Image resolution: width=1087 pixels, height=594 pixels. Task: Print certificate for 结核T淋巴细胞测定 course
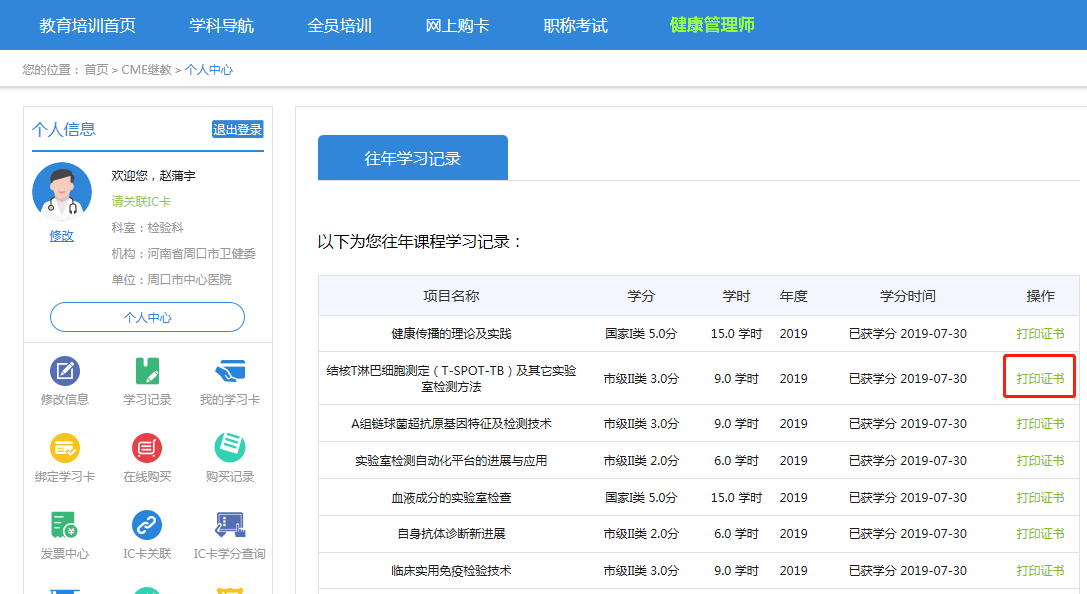pyautogui.click(x=1040, y=378)
